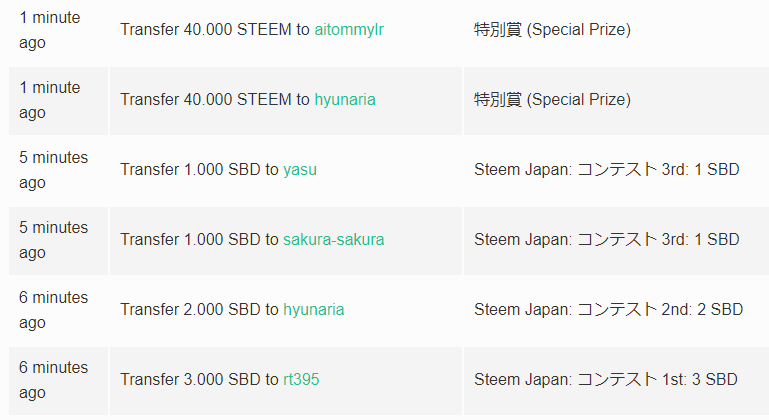769x420 pixels.
Task: Open the aitommylr account link
Action: pos(348,30)
